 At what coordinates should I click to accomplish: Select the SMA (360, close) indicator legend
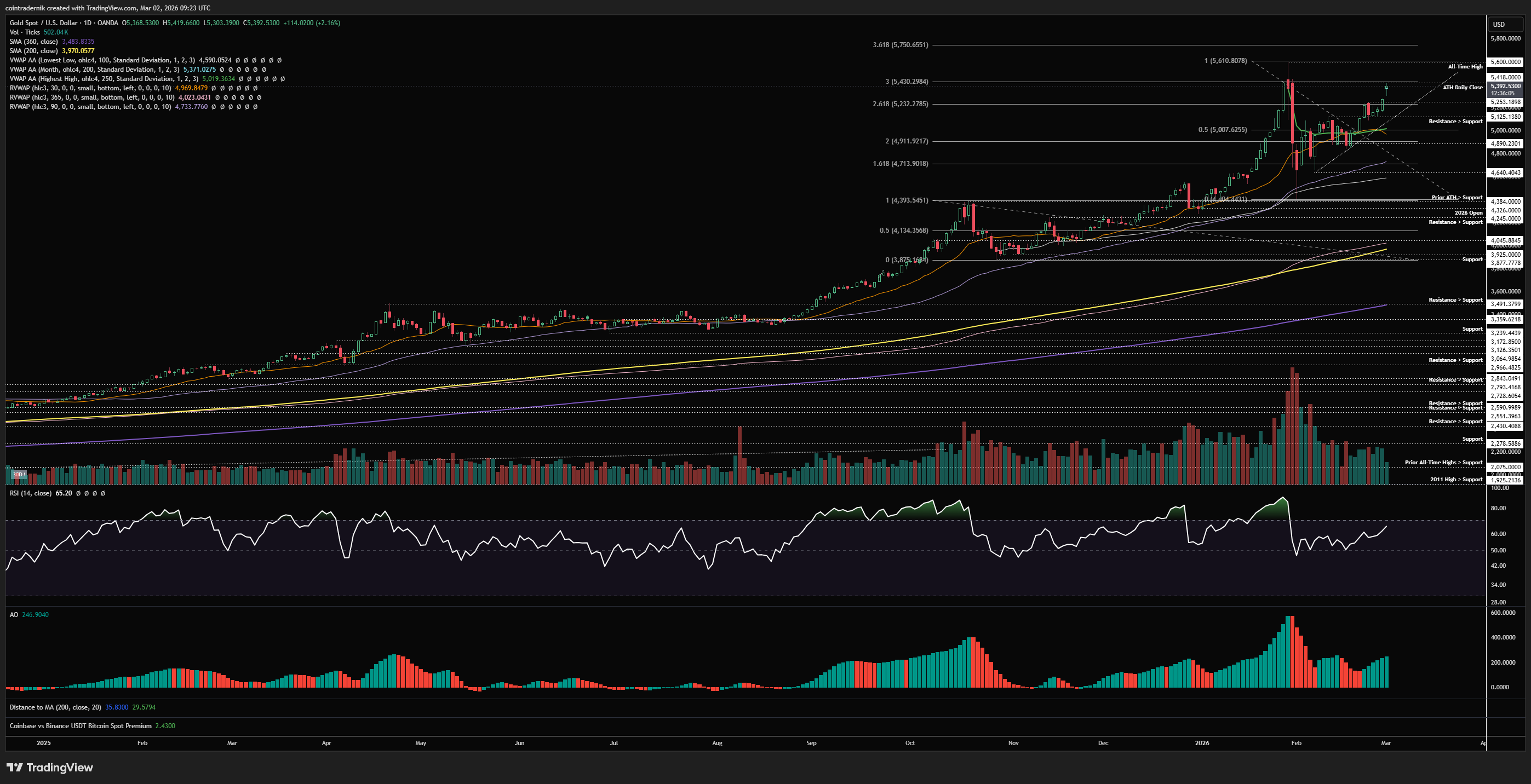(x=34, y=42)
